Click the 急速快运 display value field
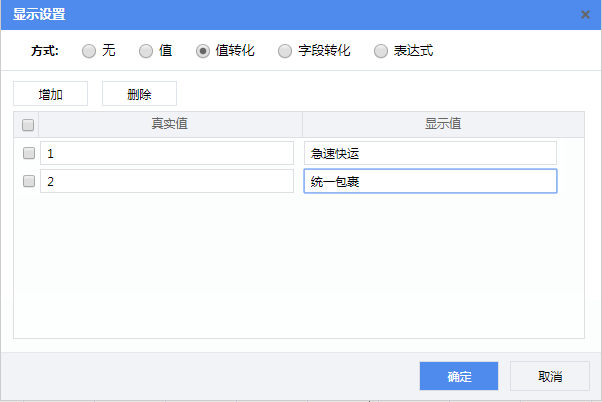 [429, 153]
